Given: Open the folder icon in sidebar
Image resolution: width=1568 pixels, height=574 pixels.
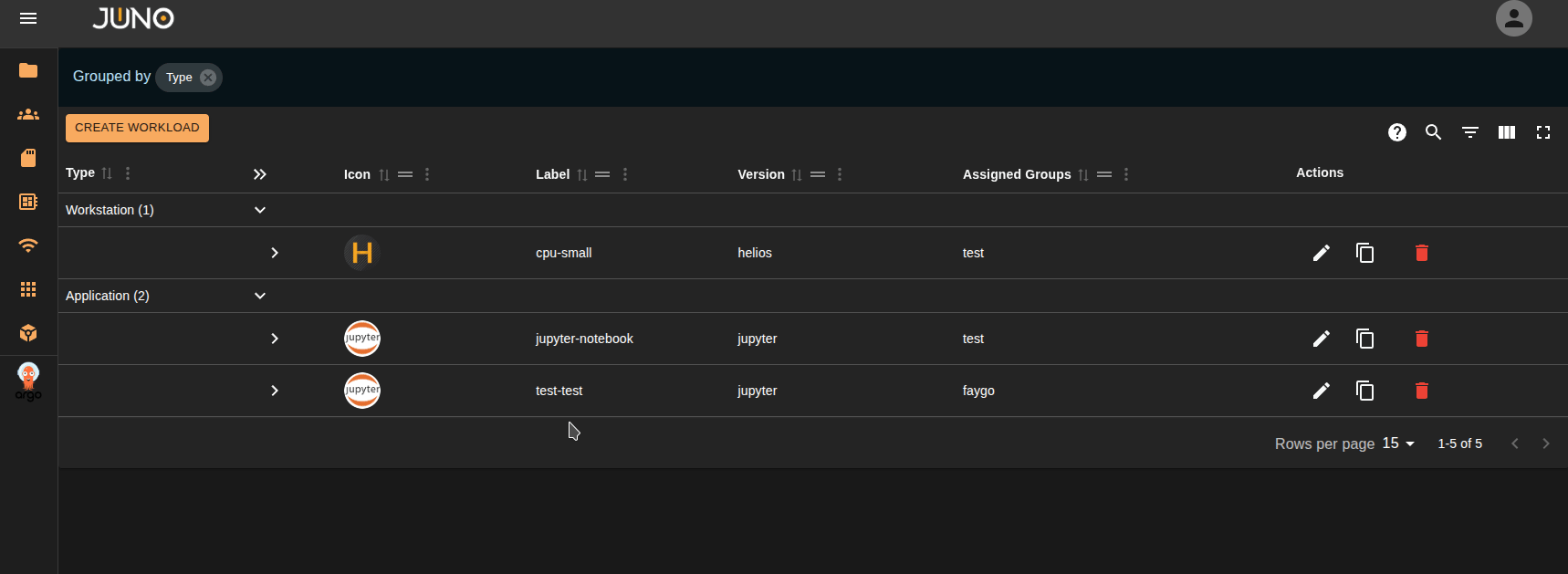Looking at the screenshot, I should coord(28,70).
